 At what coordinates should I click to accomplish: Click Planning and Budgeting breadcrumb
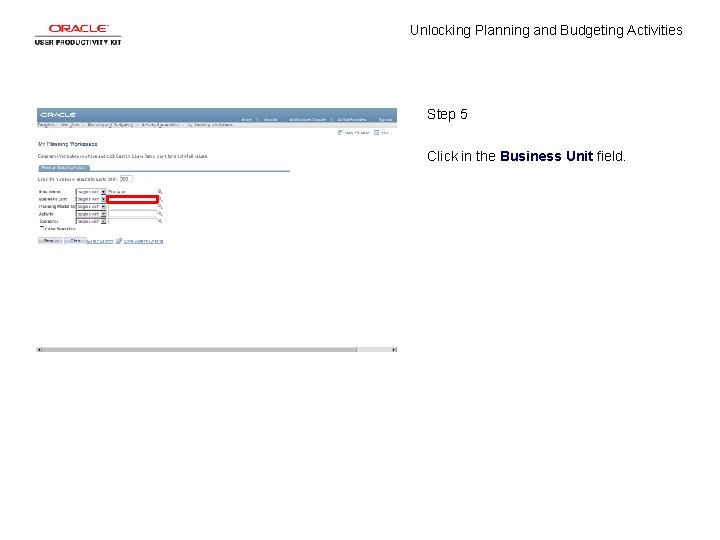click(110, 125)
